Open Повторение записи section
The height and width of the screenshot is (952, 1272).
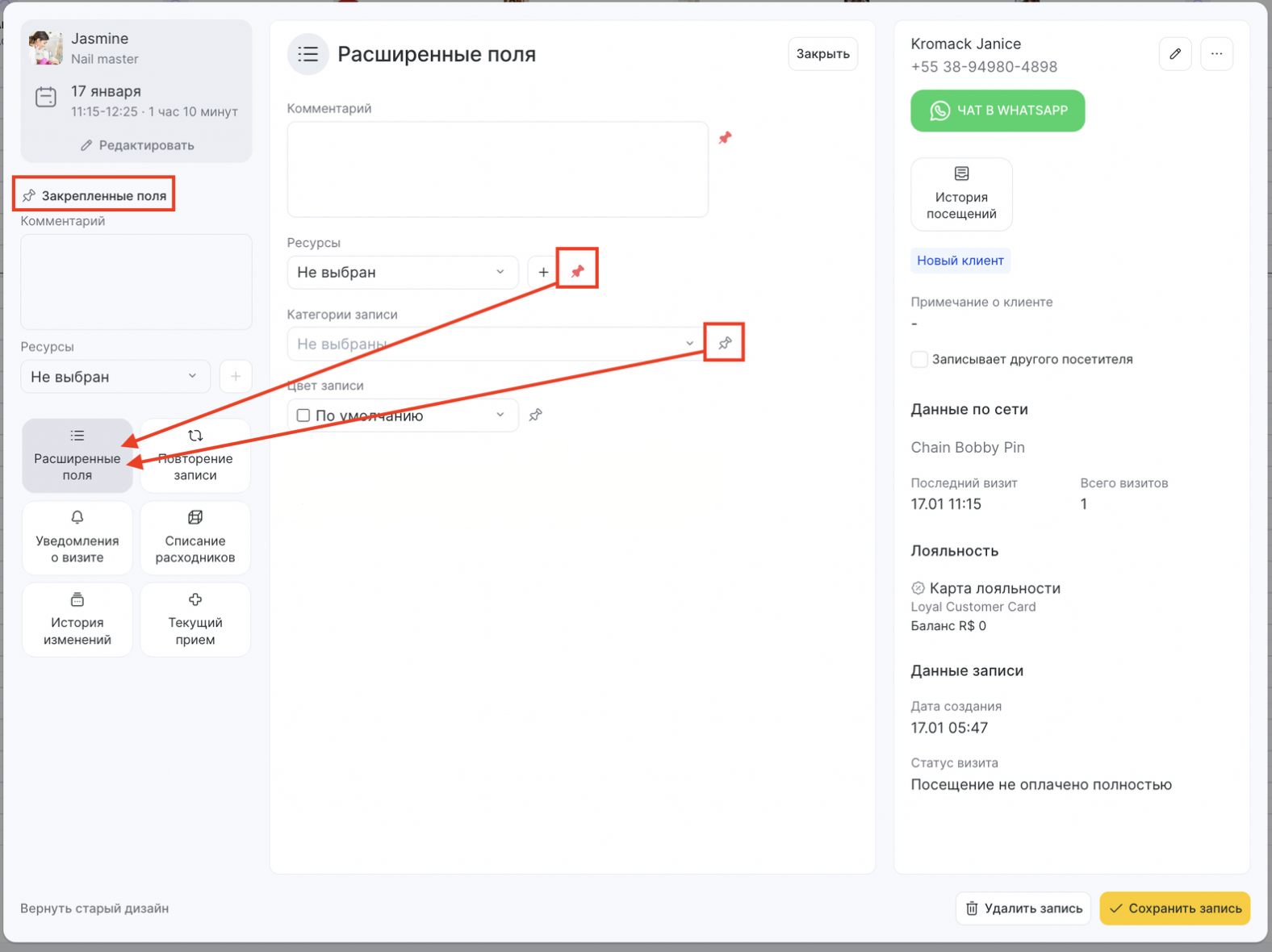coord(195,456)
